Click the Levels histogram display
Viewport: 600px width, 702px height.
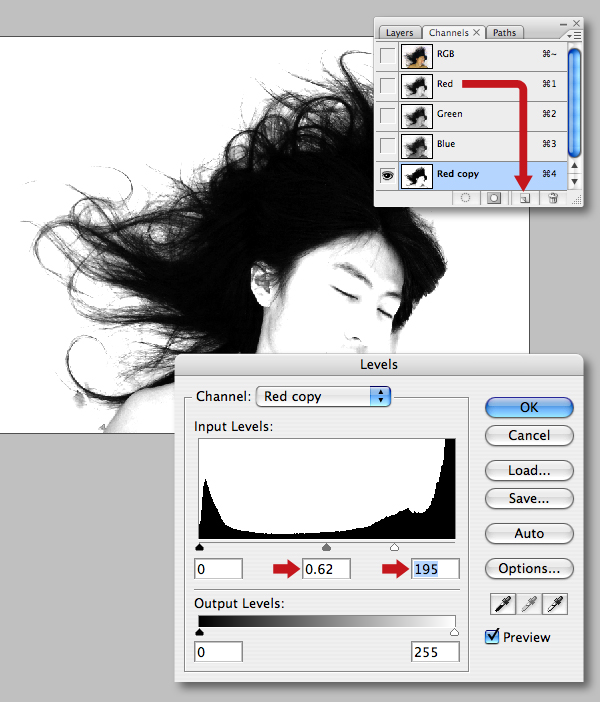[327, 488]
